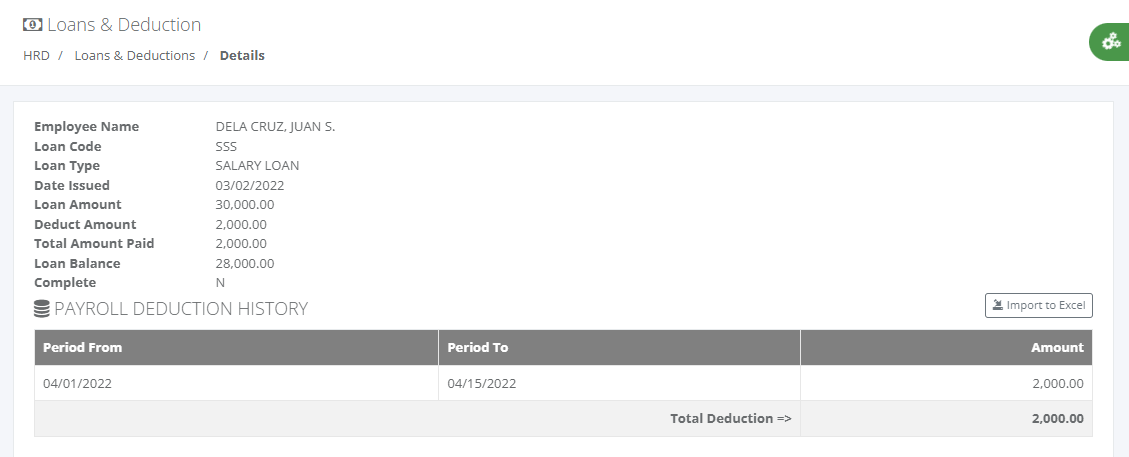Click the Total Deduction label row
Viewport: 1129px width, 457px height.
tap(418, 418)
